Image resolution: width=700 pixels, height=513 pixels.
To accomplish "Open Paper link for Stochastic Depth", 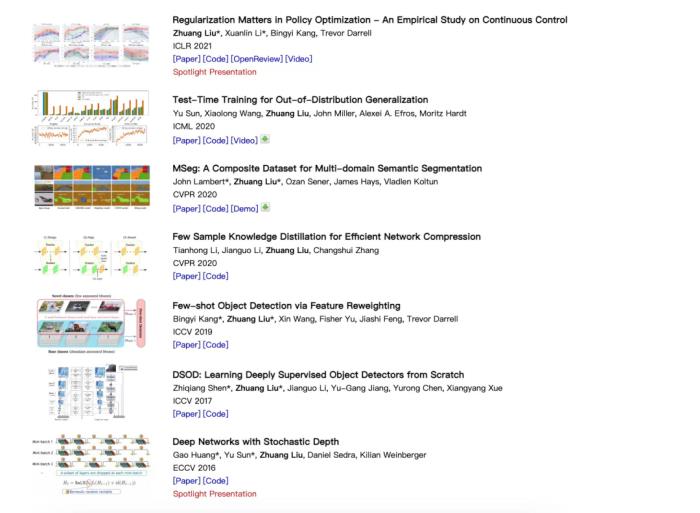I will click(187, 481).
